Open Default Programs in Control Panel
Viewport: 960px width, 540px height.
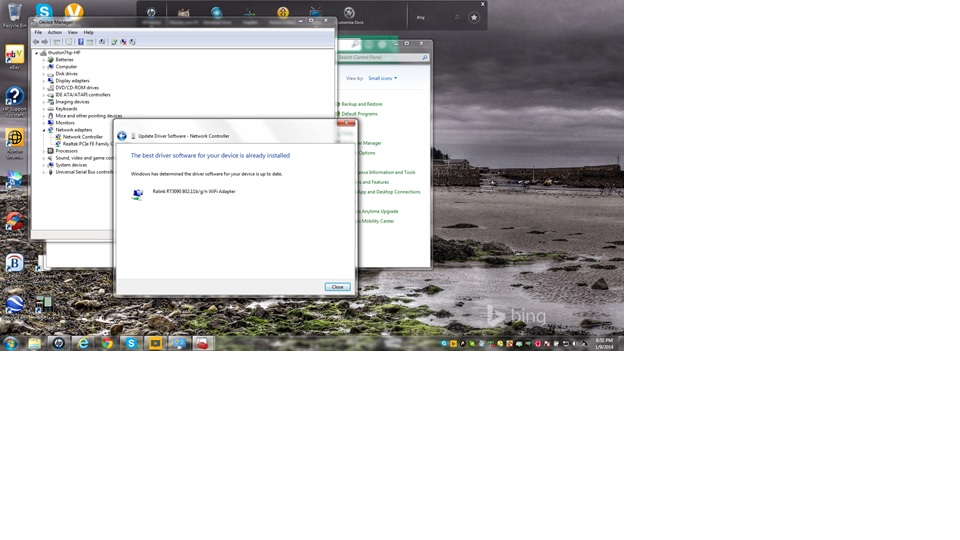(x=359, y=114)
